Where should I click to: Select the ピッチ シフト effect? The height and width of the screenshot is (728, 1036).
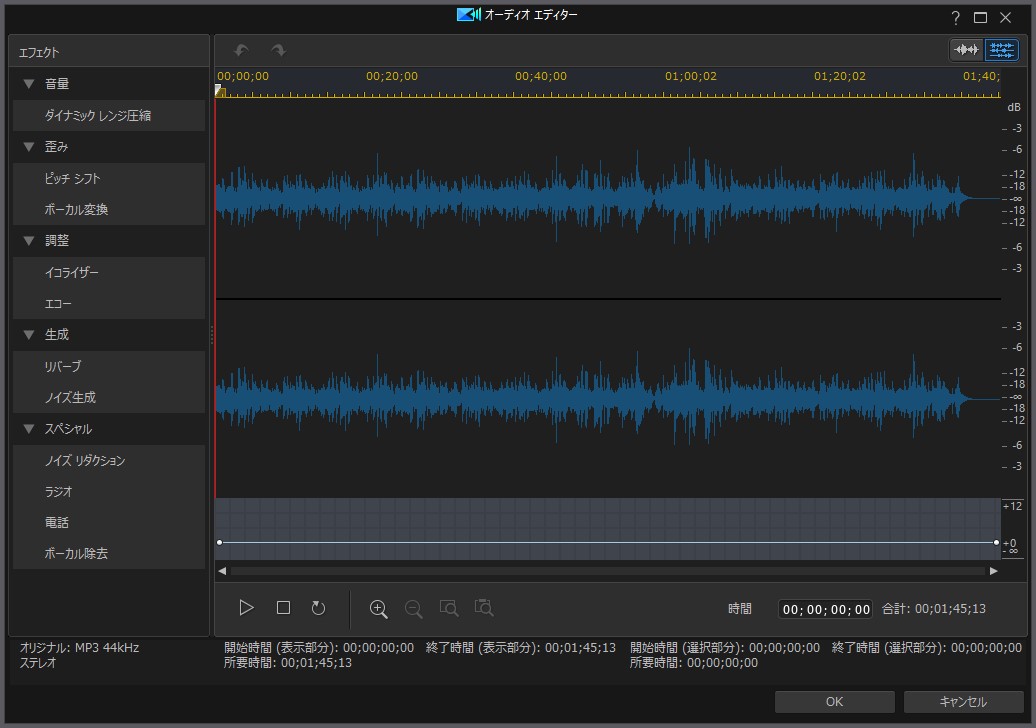(109, 178)
